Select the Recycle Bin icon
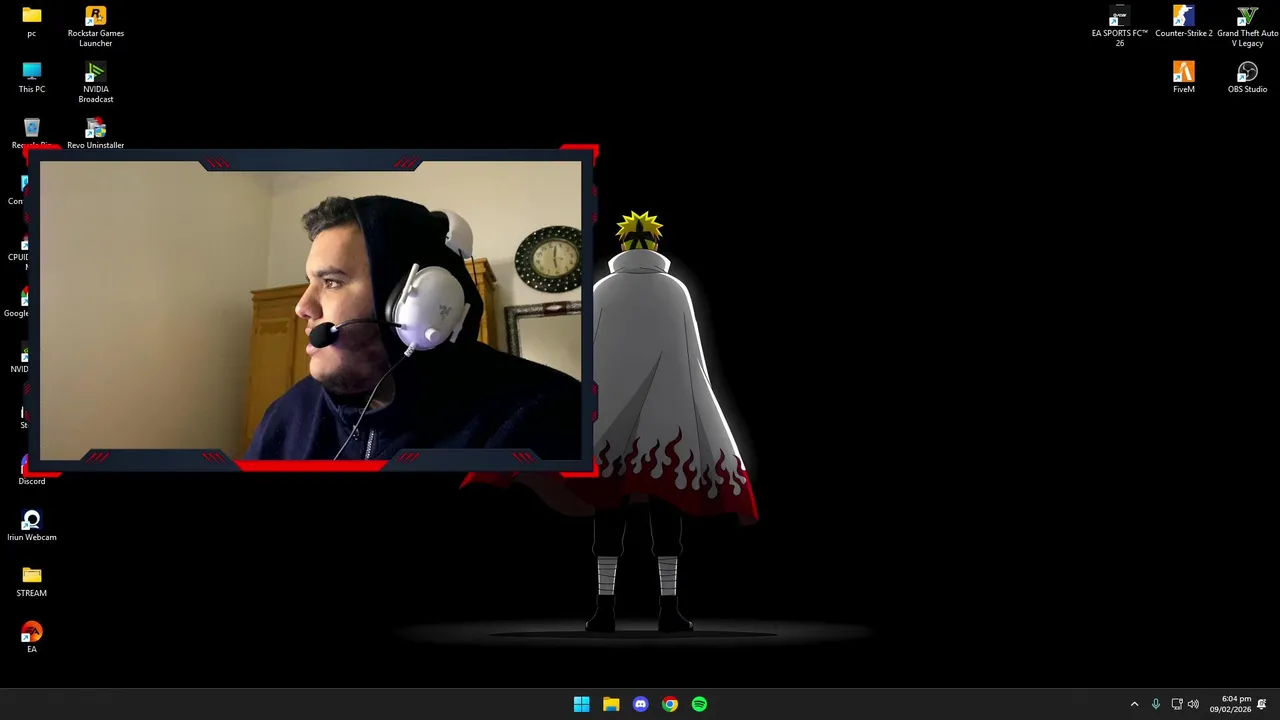Screen dimensions: 1280x720 [x=30, y=133]
